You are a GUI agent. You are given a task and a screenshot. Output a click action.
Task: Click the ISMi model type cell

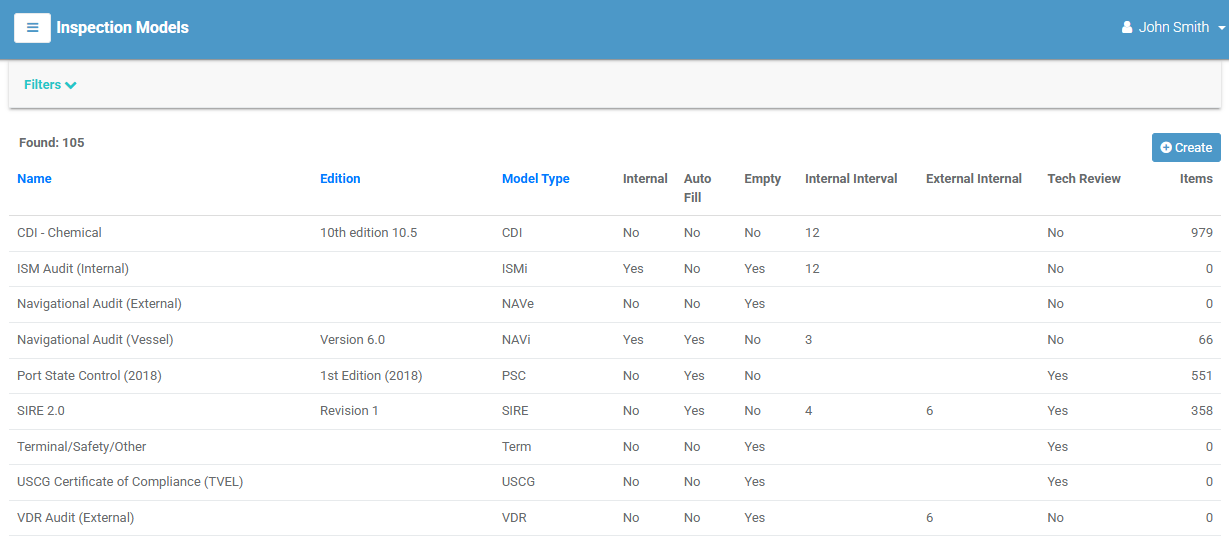tap(516, 269)
